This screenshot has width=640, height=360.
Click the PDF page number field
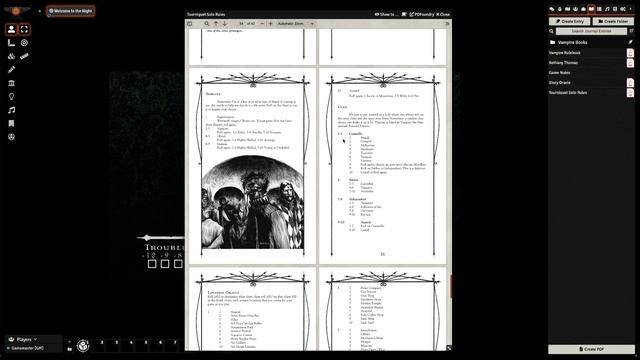pos(241,24)
